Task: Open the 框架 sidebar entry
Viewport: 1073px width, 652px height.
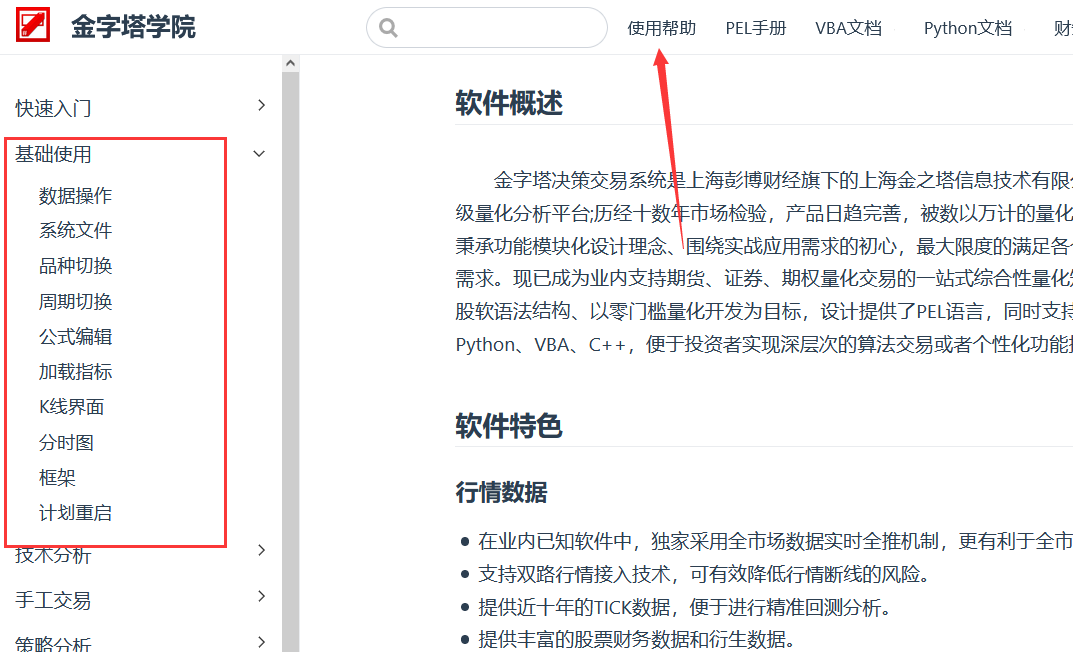Action: click(57, 478)
